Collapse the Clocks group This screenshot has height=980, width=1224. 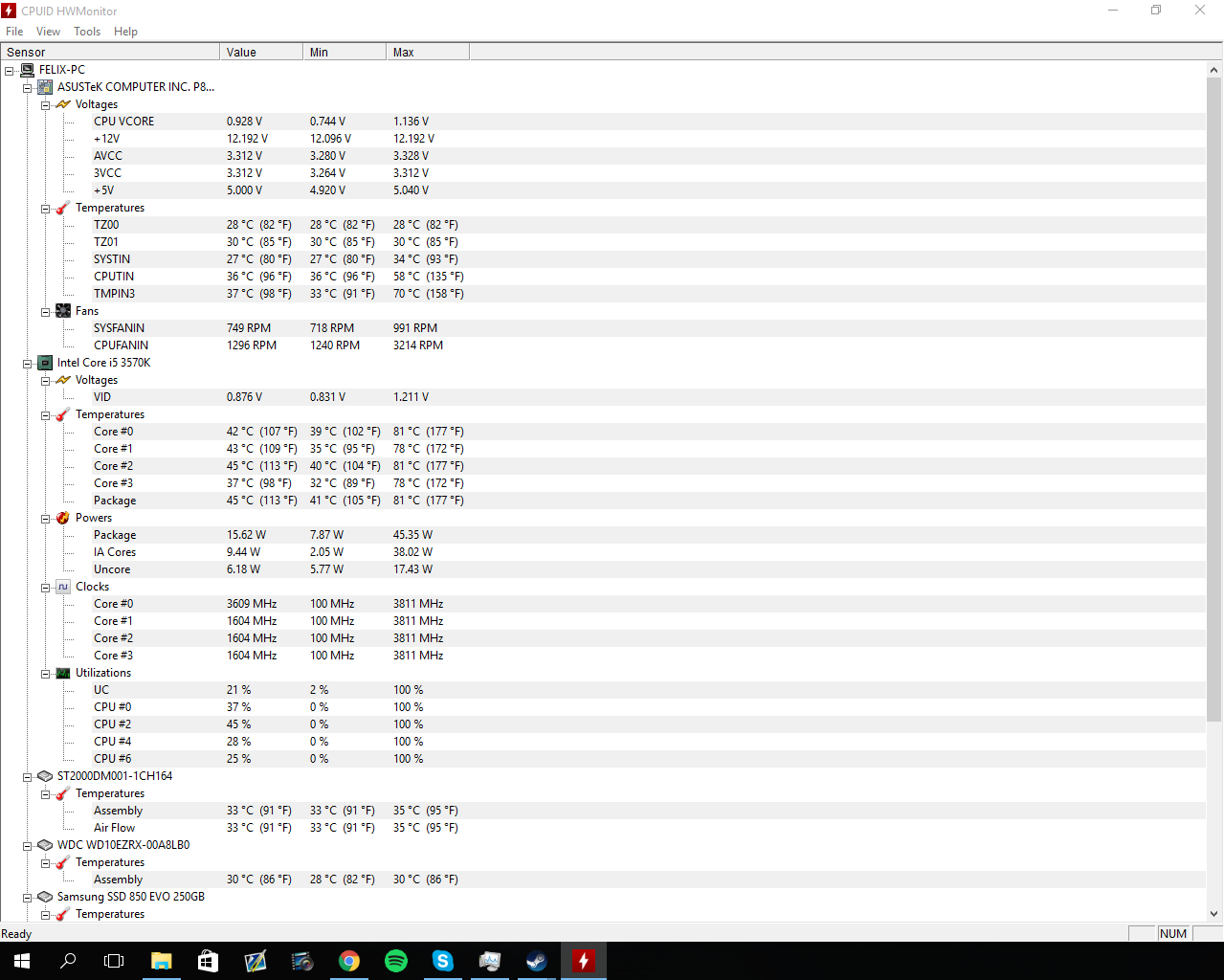coord(46,588)
